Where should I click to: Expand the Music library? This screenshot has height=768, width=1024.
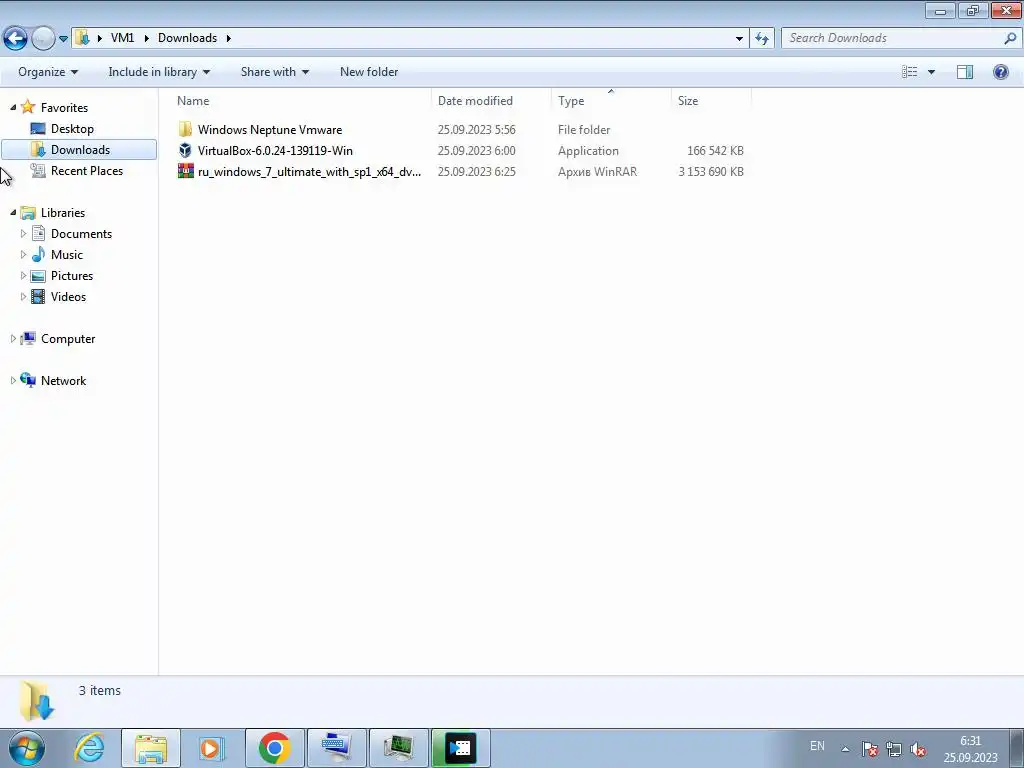24,254
